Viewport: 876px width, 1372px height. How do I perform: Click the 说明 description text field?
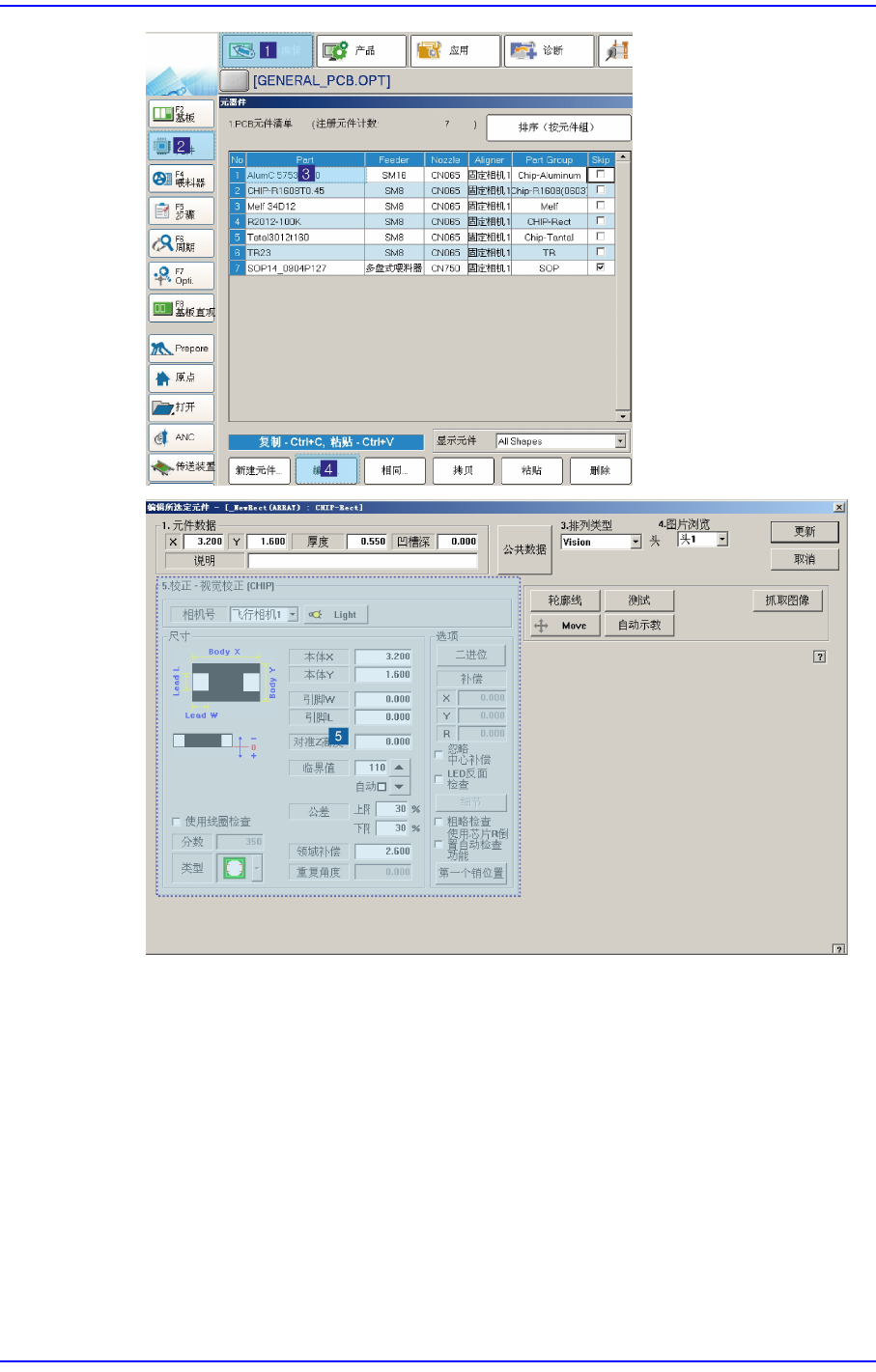362,560
